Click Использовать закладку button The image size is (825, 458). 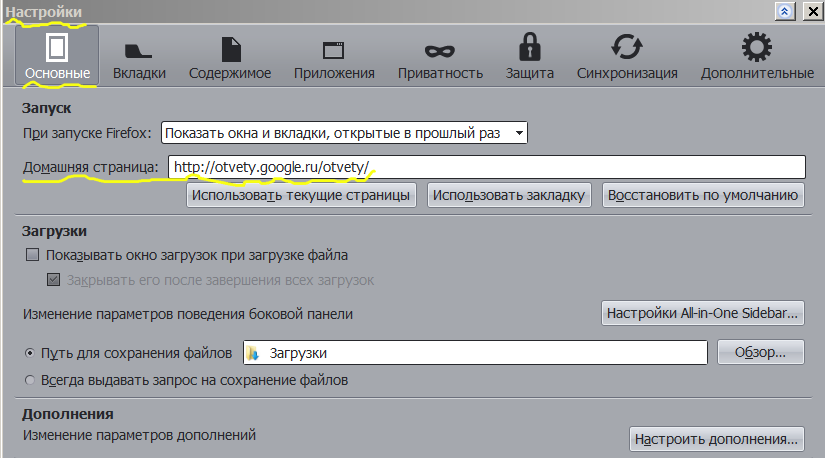click(x=509, y=195)
